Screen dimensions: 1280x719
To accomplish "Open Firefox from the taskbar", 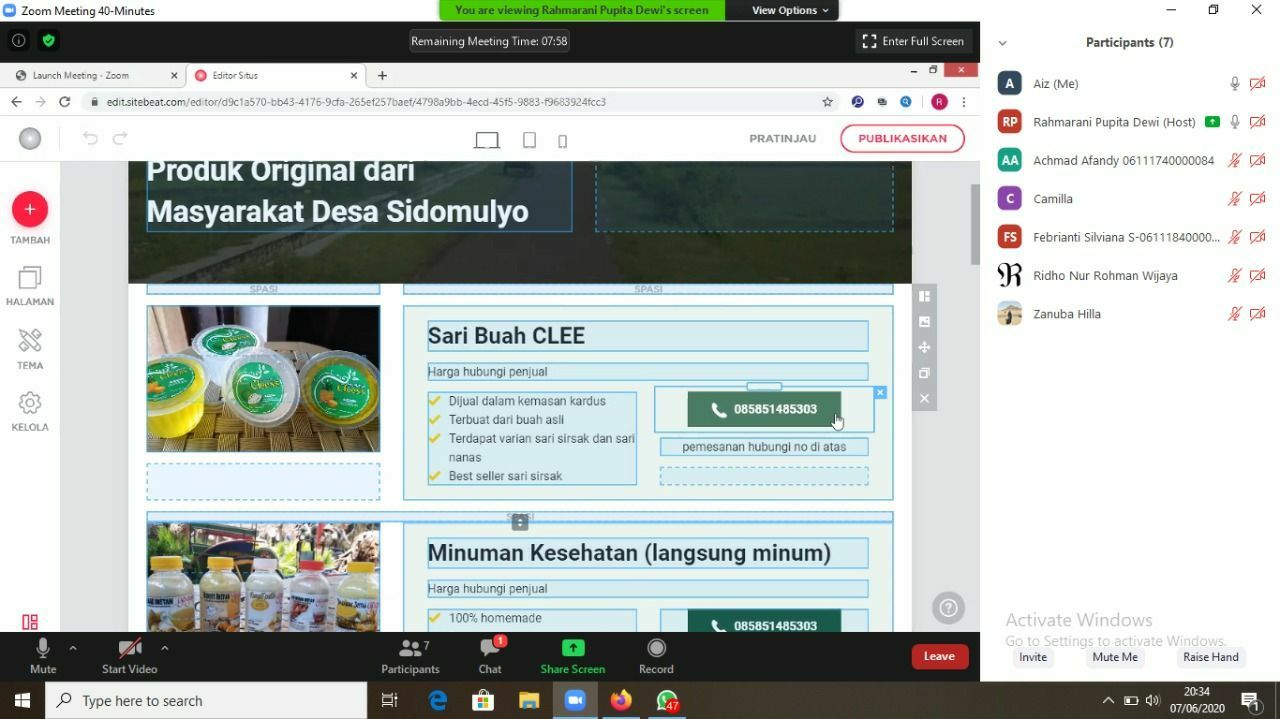I will [621, 701].
